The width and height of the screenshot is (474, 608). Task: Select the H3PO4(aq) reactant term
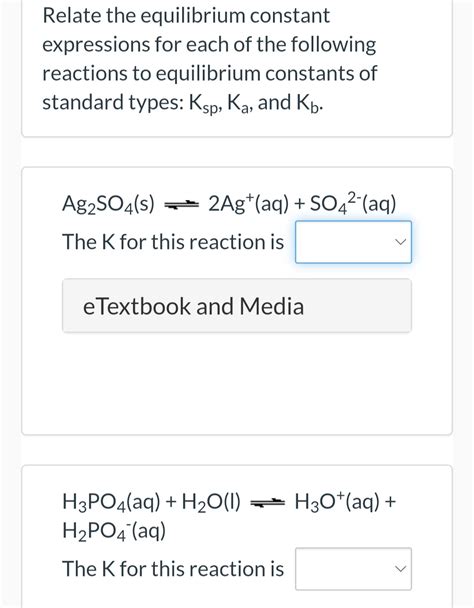tap(111, 502)
